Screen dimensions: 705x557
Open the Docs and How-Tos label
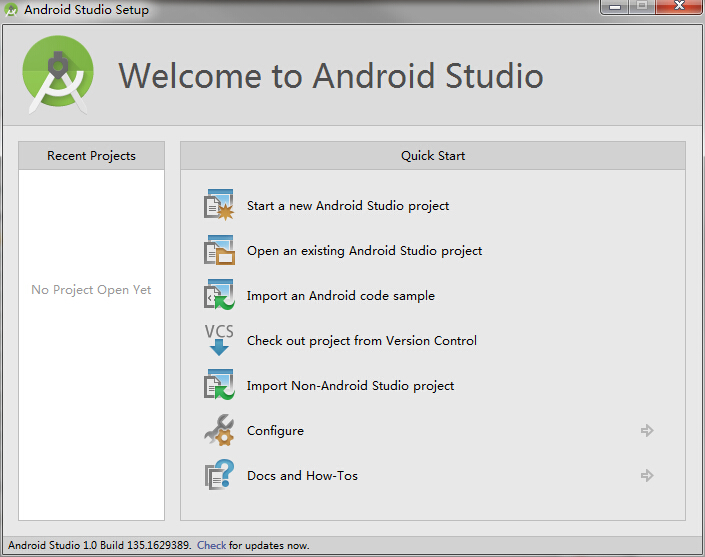click(303, 476)
